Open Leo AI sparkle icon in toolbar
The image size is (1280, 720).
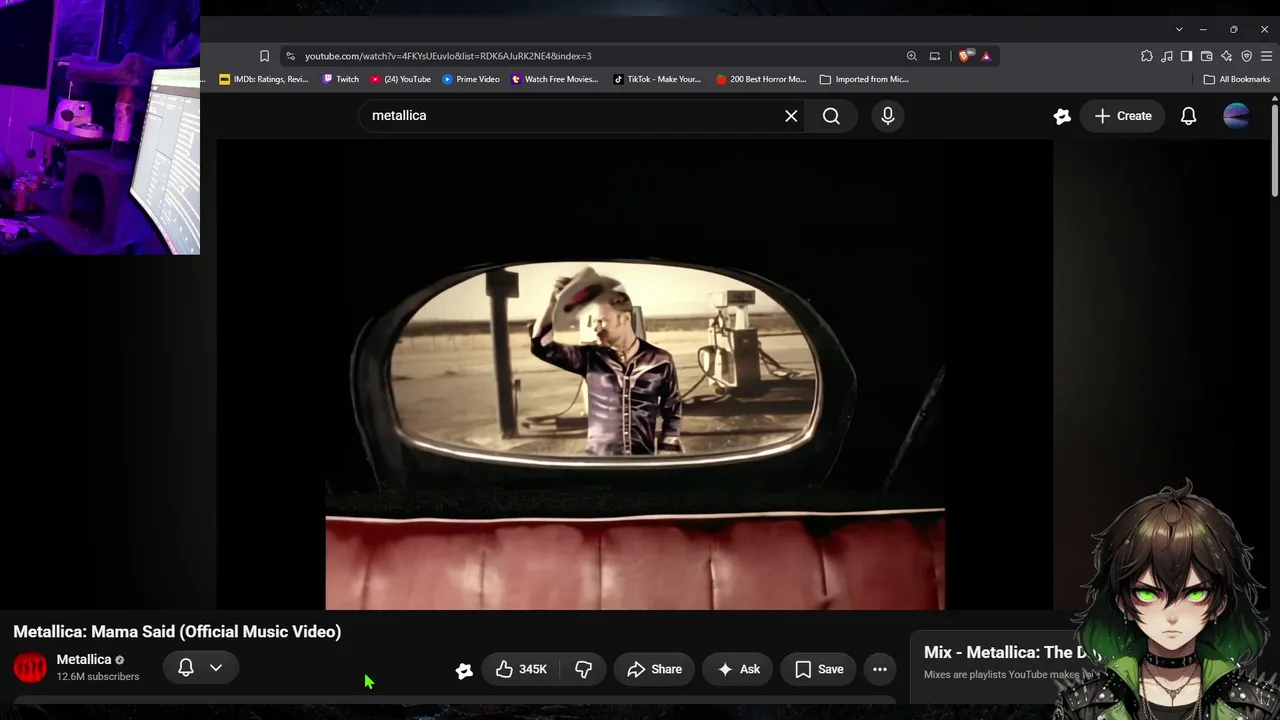point(1226,56)
